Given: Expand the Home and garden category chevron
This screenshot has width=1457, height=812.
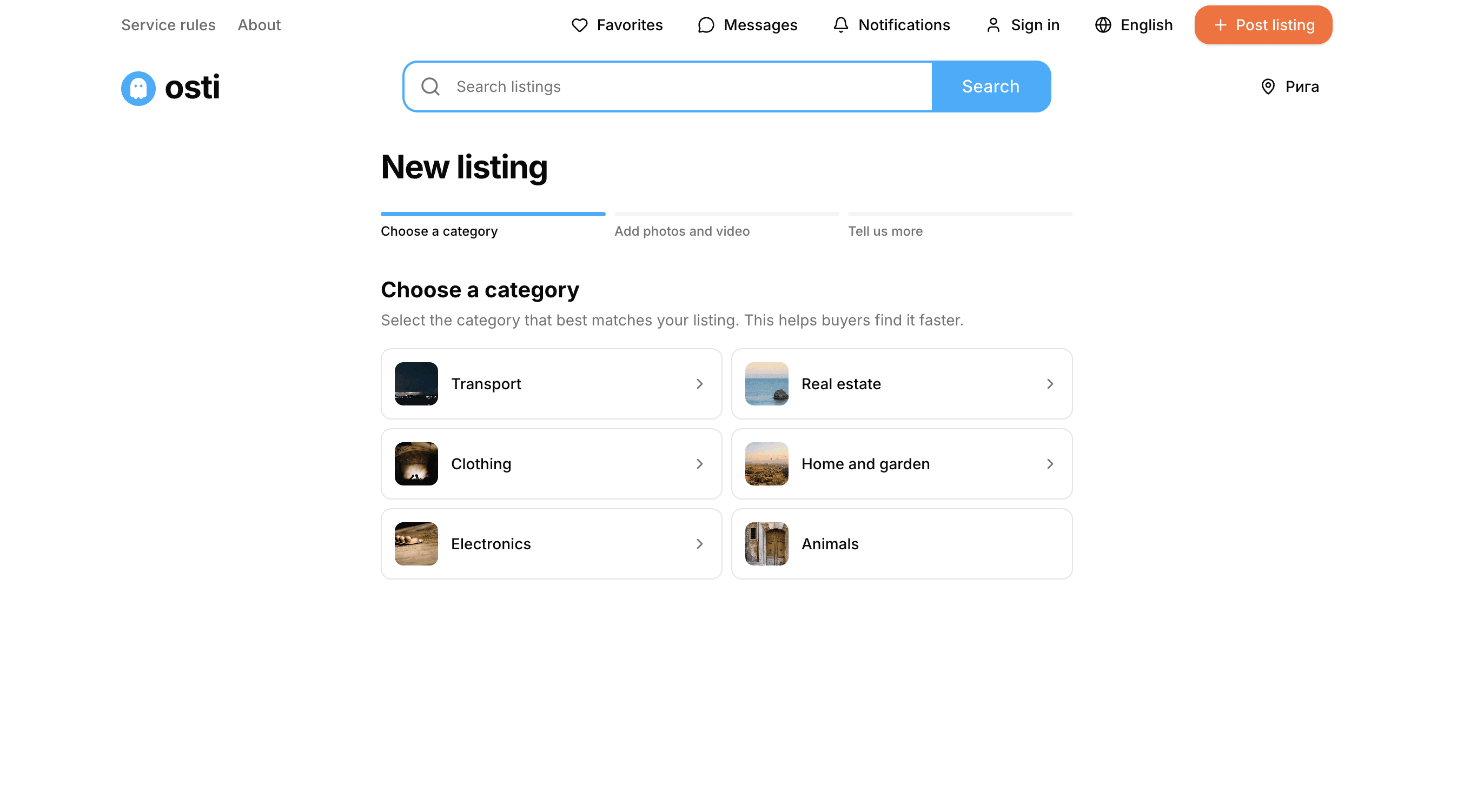Looking at the screenshot, I should [1050, 464].
